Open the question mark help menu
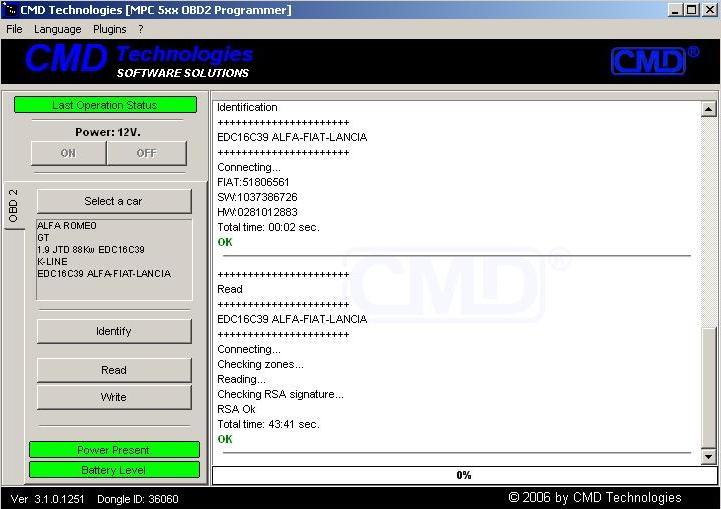 point(141,29)
